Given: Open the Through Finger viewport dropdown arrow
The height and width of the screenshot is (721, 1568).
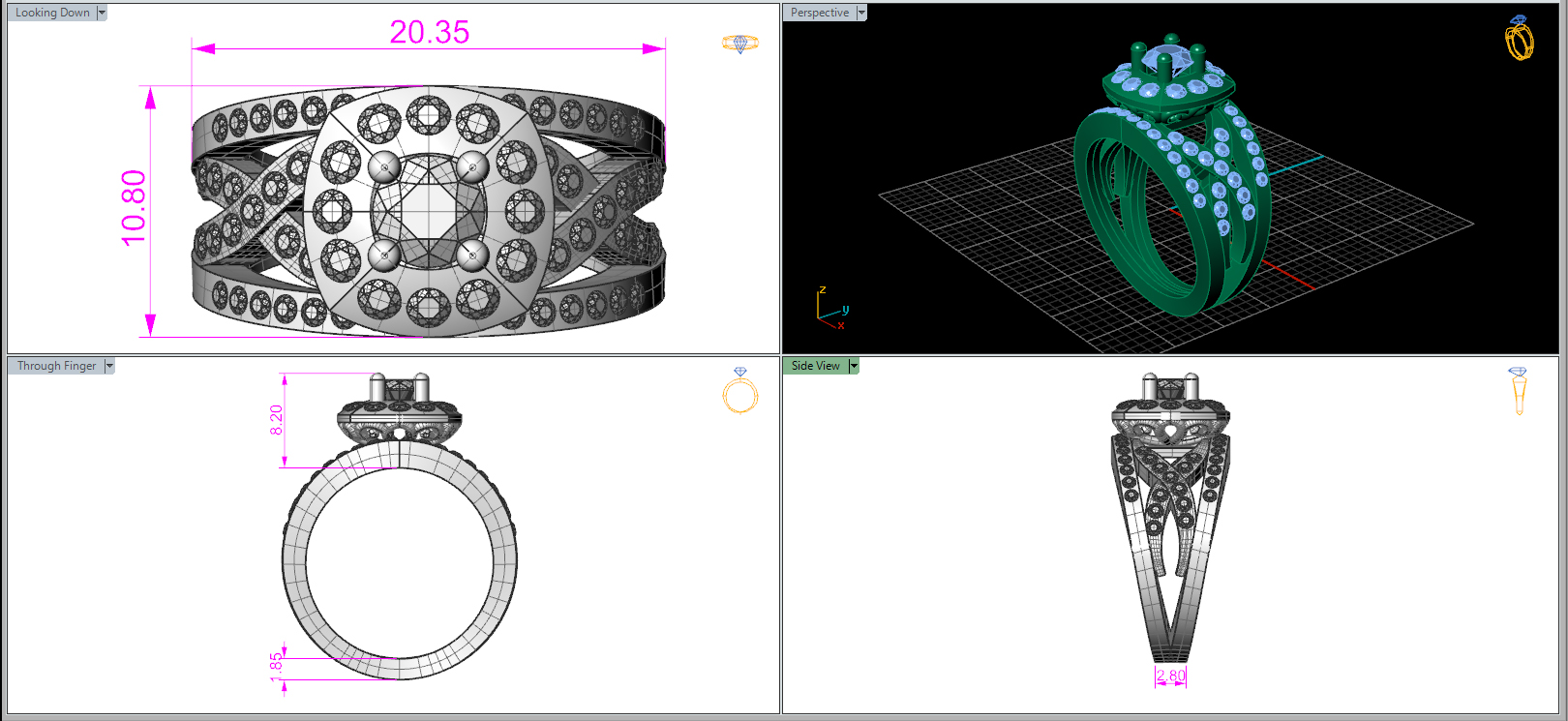Looking at the screenshot, I should 109,366.
